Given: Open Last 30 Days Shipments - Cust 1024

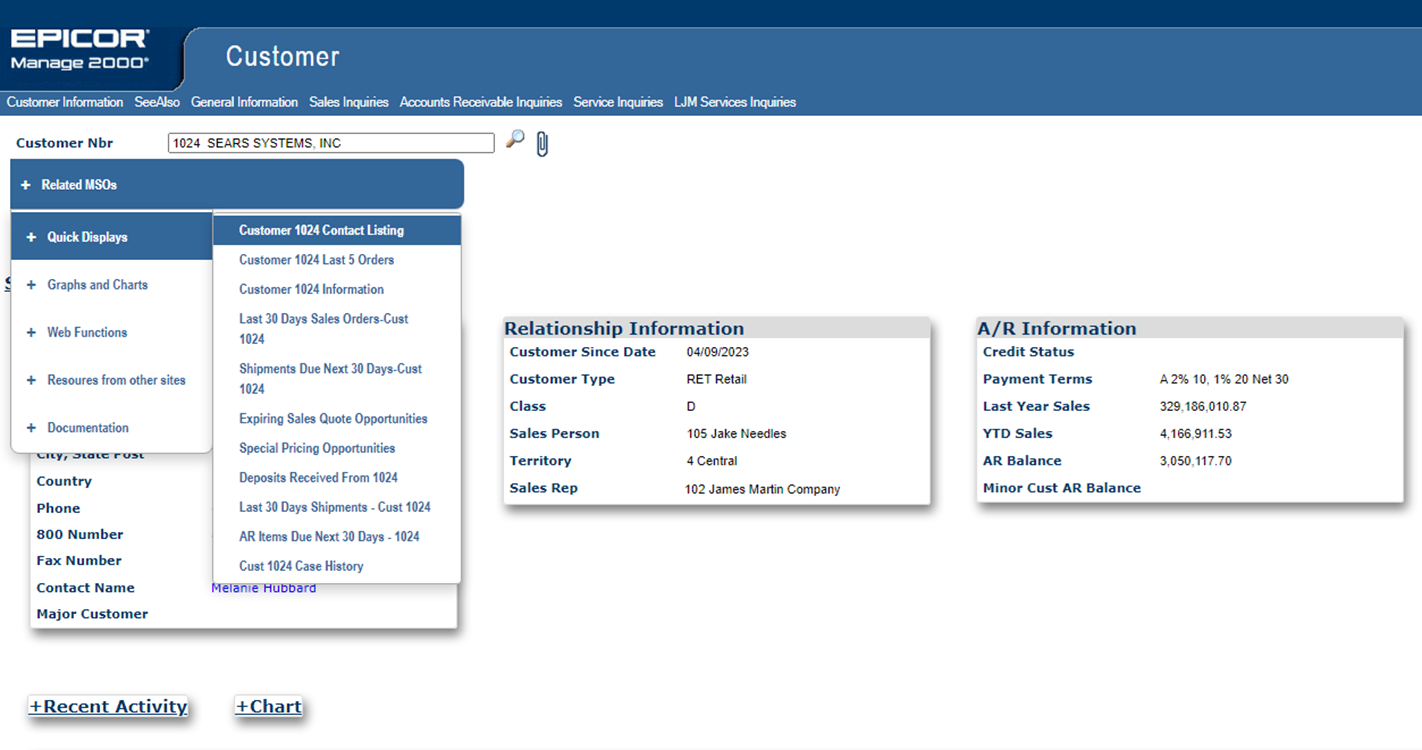Looking at the screenshot, I should tap(337, 507).
